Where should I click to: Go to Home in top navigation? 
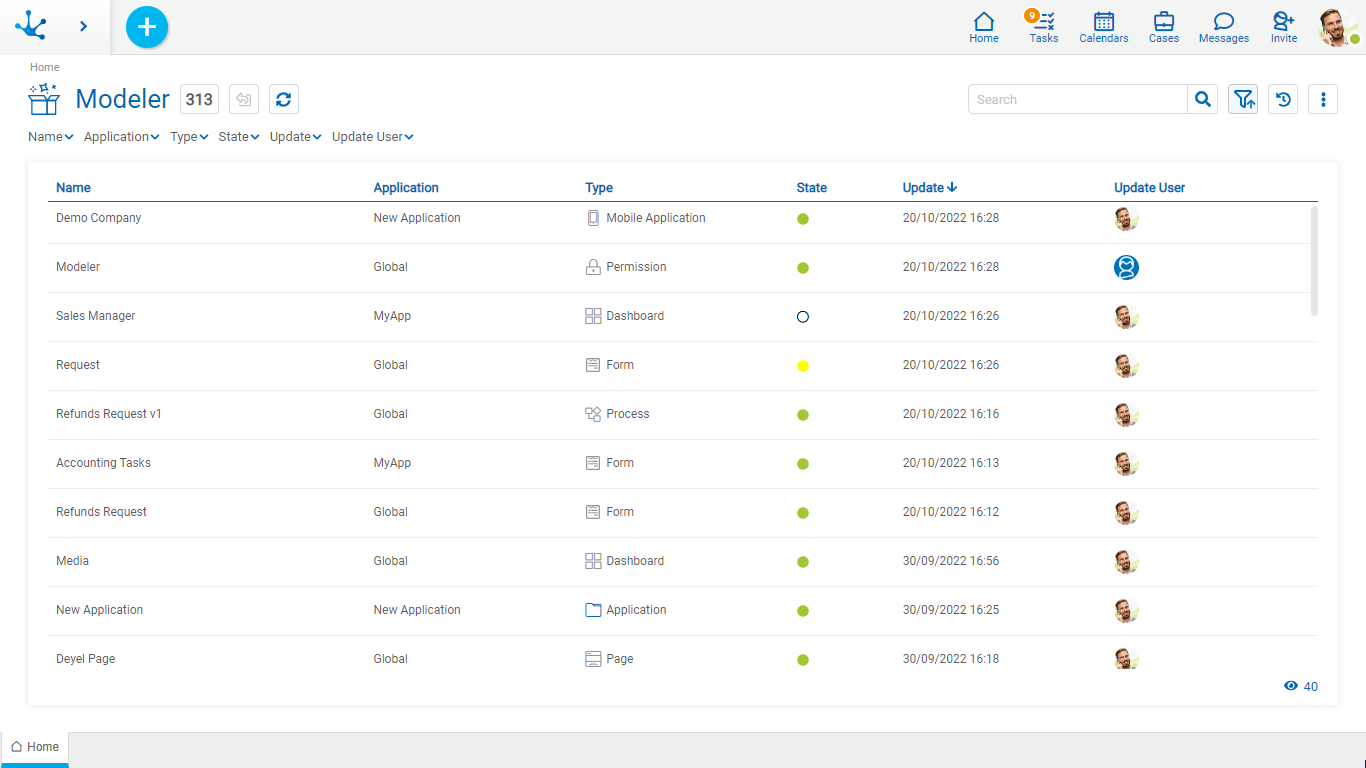point(984,27)
